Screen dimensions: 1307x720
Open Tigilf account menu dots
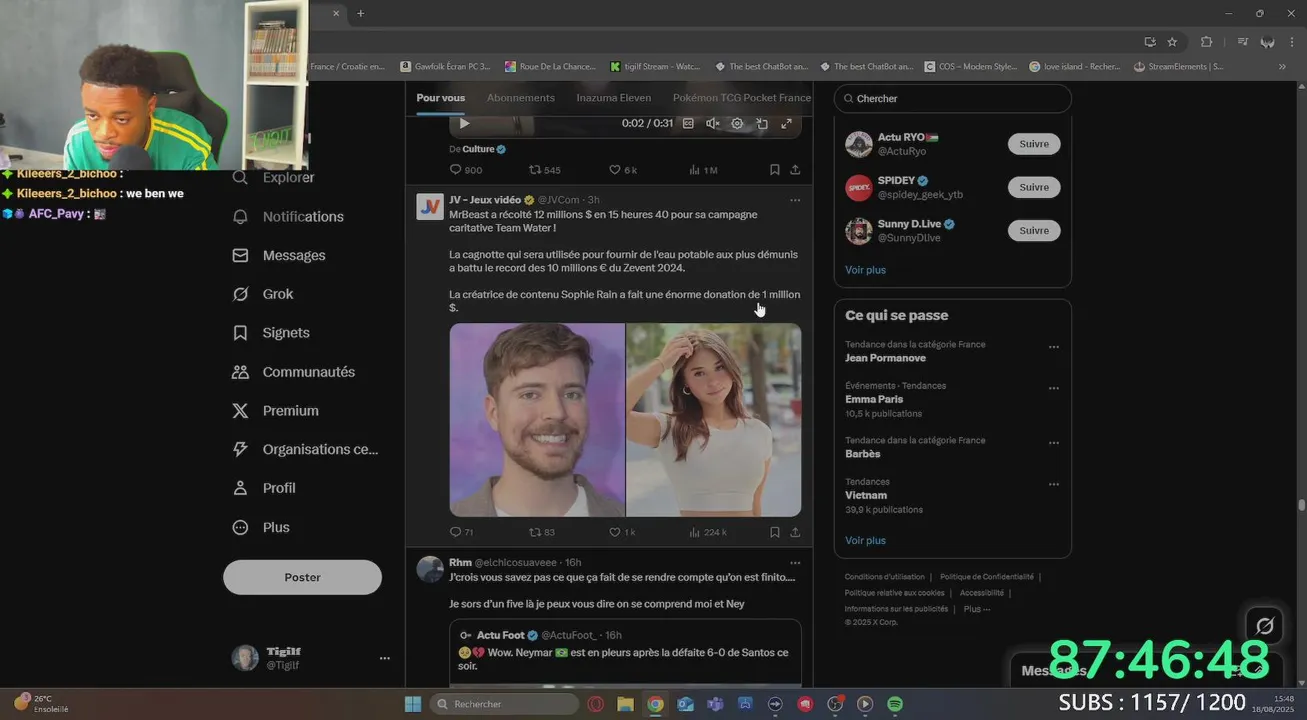pyautogui.click(x=384, y=658)
